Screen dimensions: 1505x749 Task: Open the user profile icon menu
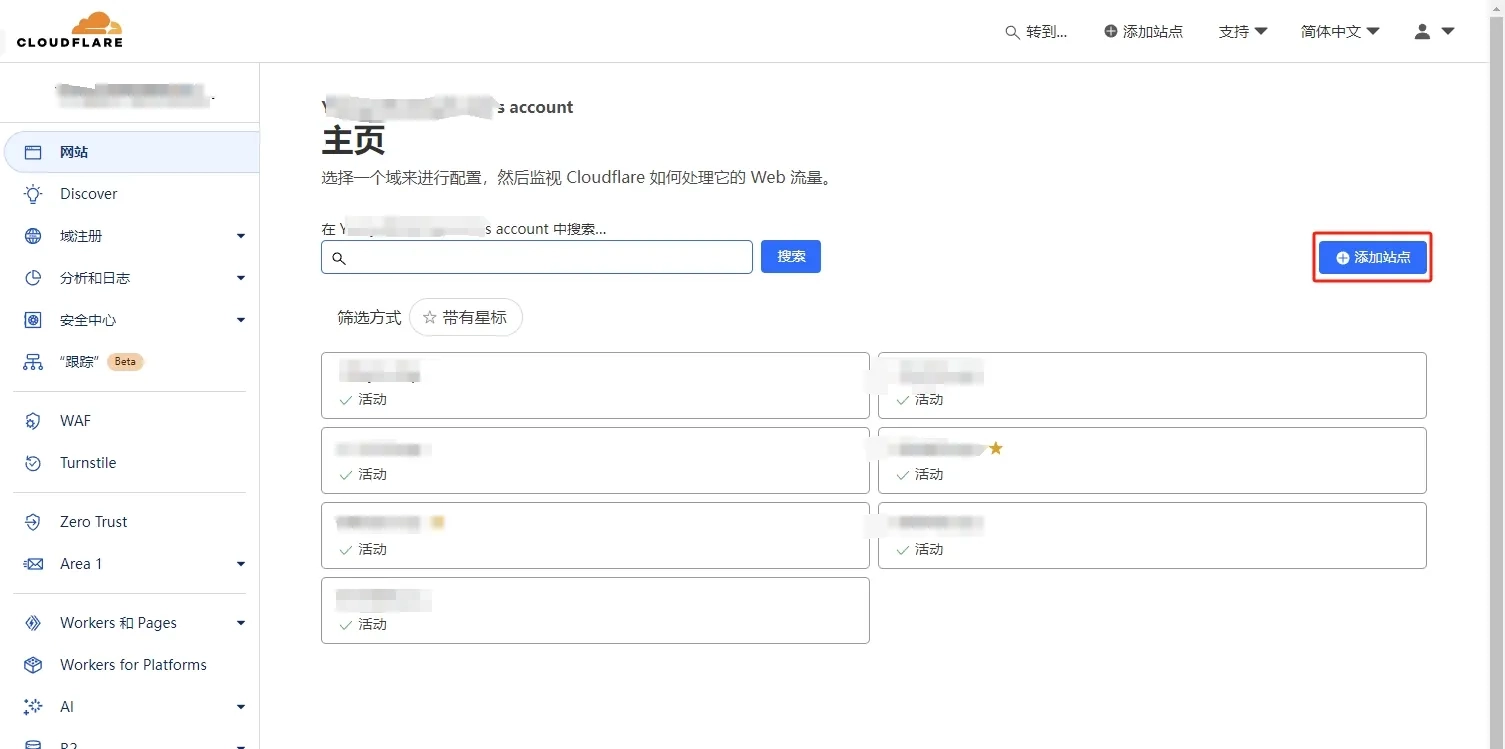(1434, 31)
